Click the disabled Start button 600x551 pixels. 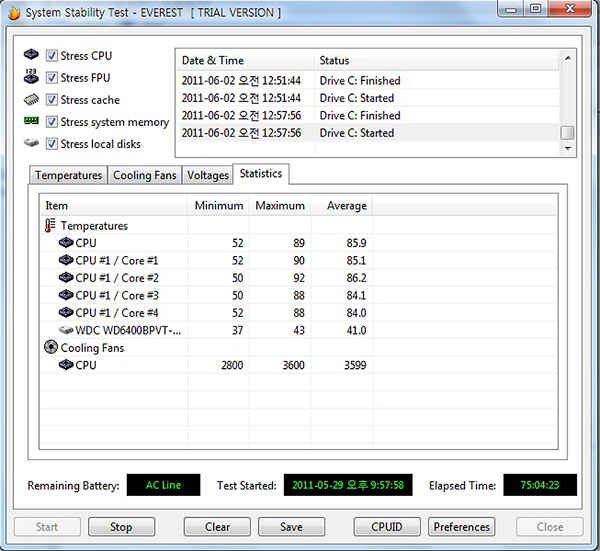pos(47,527)
